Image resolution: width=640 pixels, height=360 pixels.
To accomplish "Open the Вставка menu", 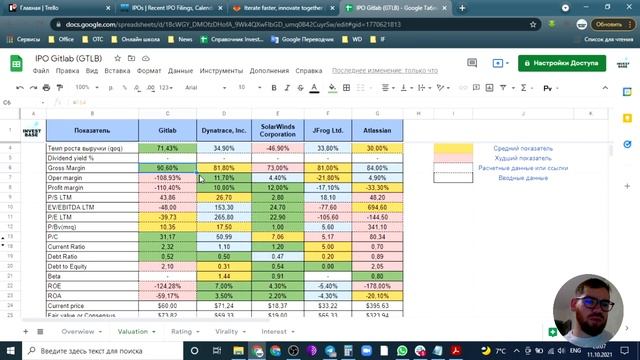I will click(117, 71).
